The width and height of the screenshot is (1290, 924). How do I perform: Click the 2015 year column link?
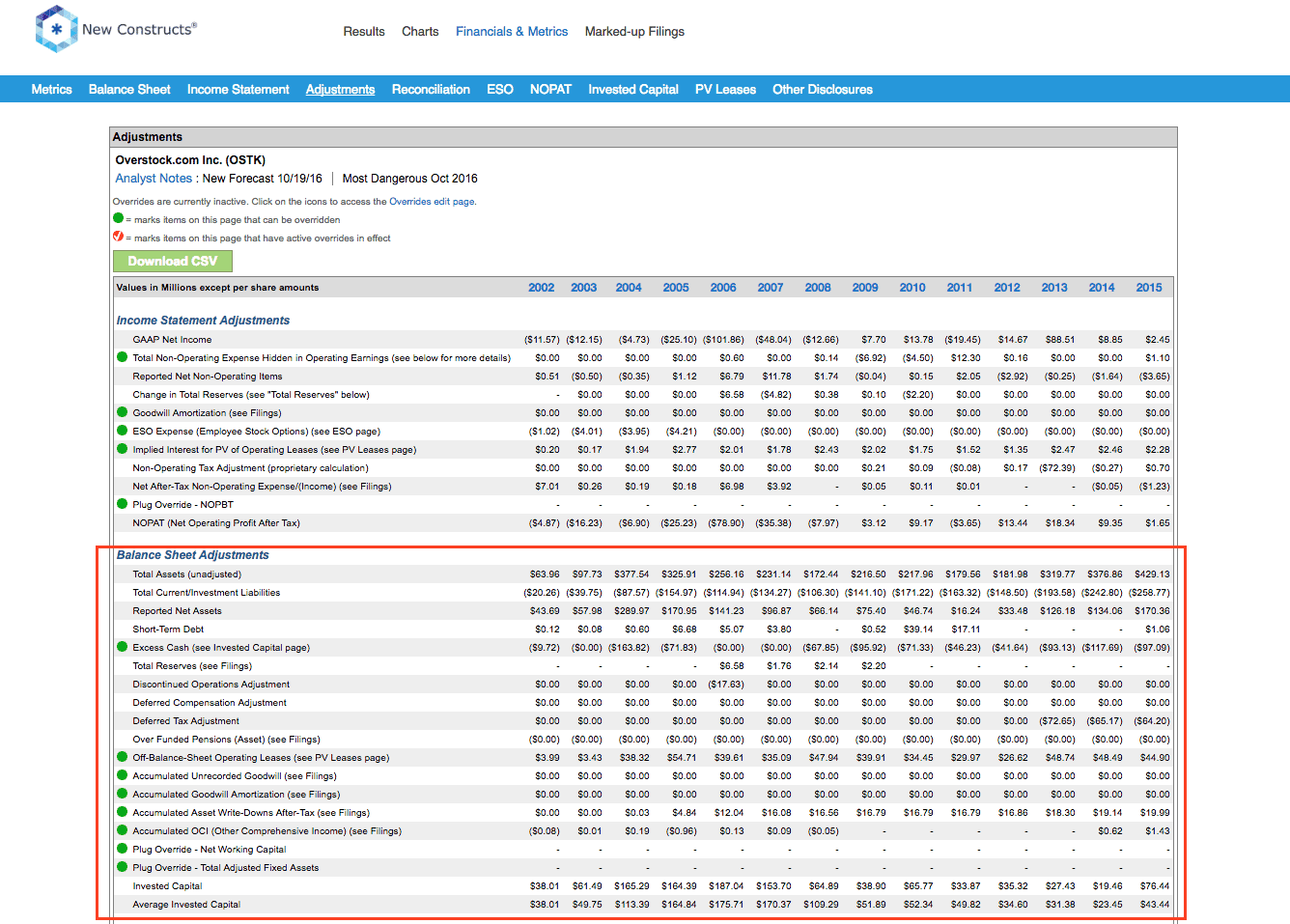pos(1149,288)
